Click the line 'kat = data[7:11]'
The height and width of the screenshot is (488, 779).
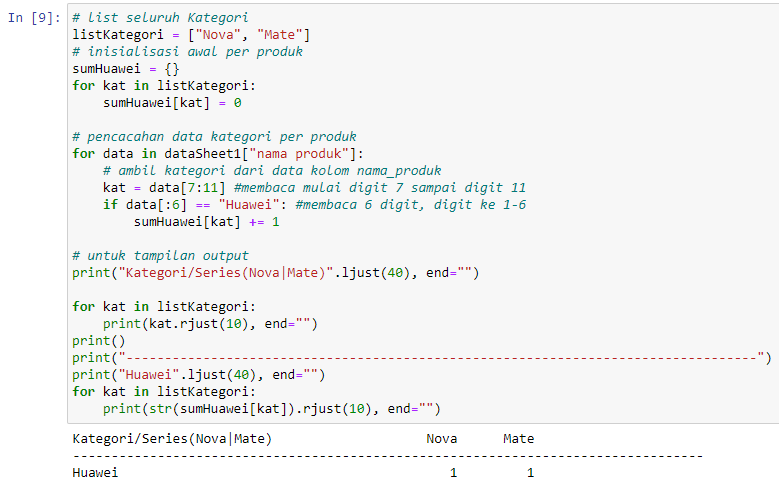tap(164, 188)
